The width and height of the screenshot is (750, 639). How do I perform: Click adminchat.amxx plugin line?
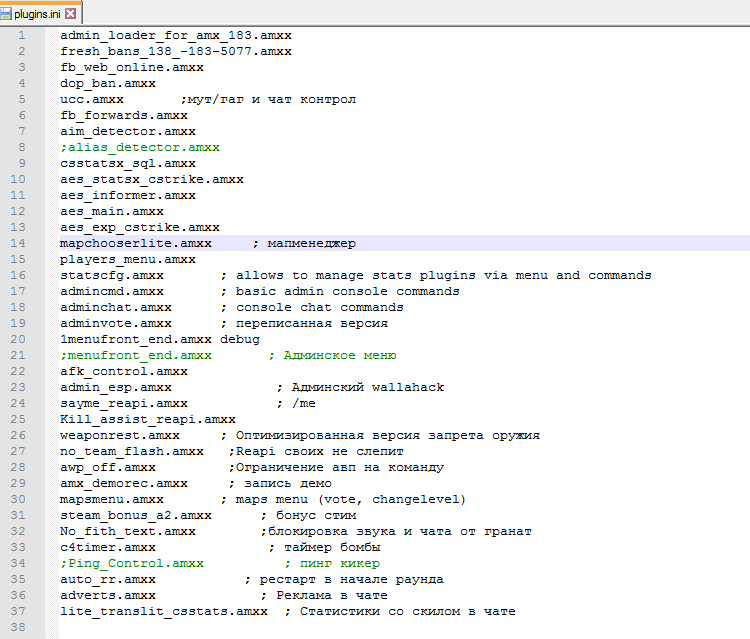(x=116, y=307)
